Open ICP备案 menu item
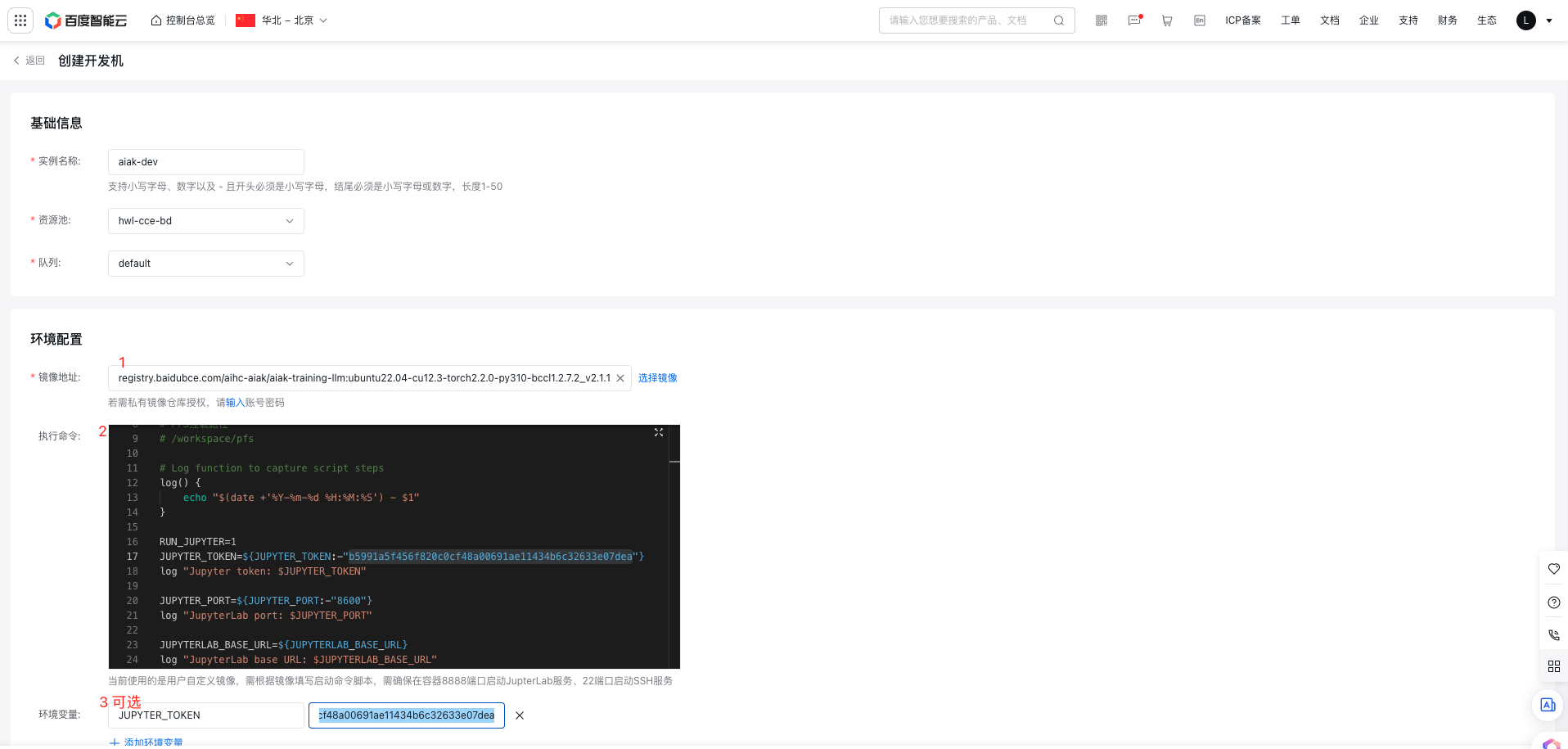 (x=1243, y=20)
